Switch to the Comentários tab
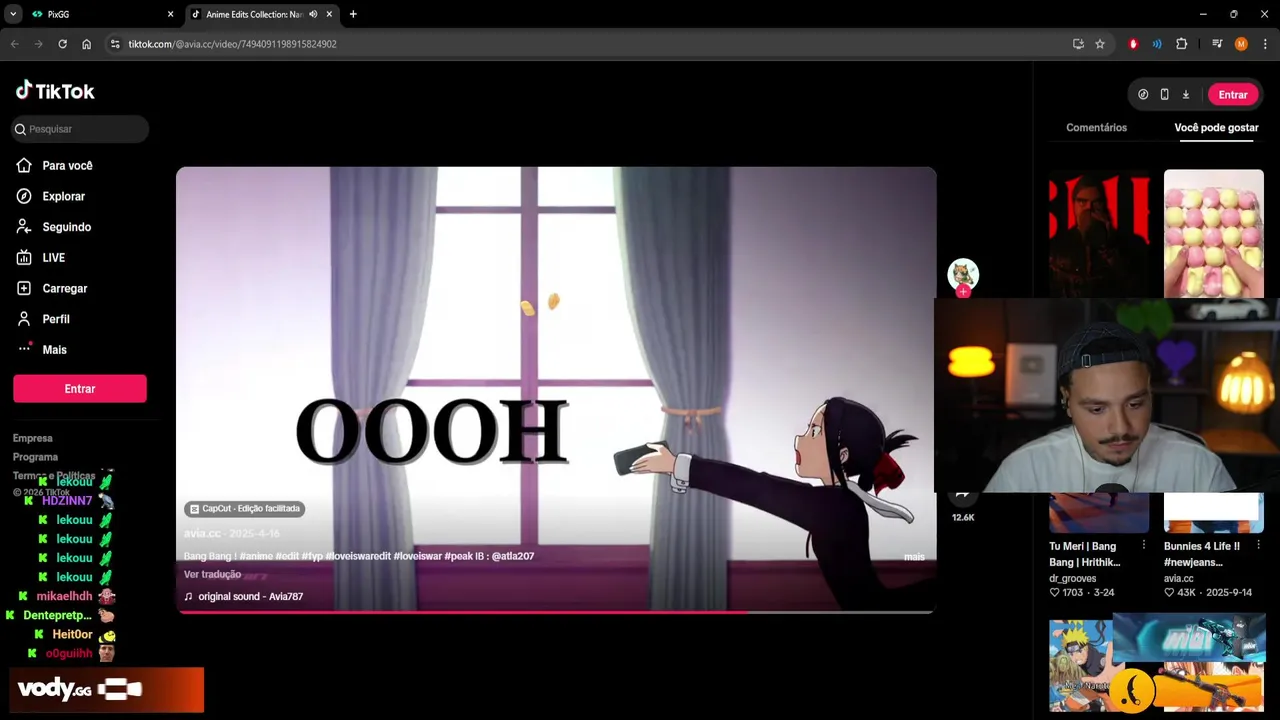This screenshot has width=1280, height=720. [1096, 128]
